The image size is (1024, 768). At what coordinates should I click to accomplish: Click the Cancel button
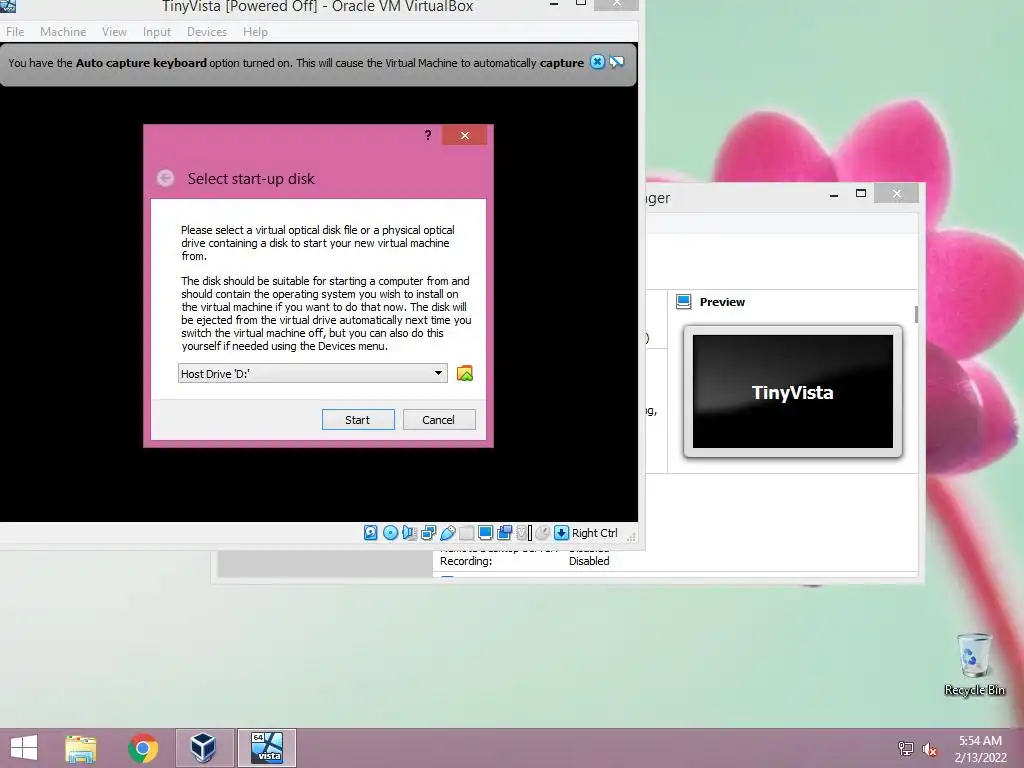pyautogui.click(x=439, y=420)
